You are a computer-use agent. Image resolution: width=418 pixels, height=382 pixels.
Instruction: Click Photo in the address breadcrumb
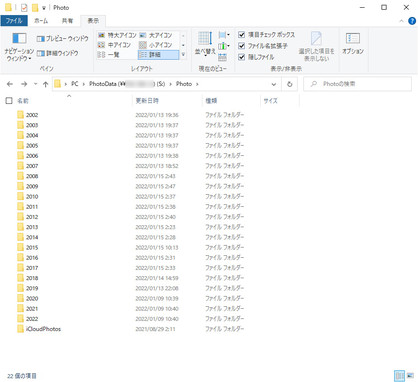click(x=184, y=84)
